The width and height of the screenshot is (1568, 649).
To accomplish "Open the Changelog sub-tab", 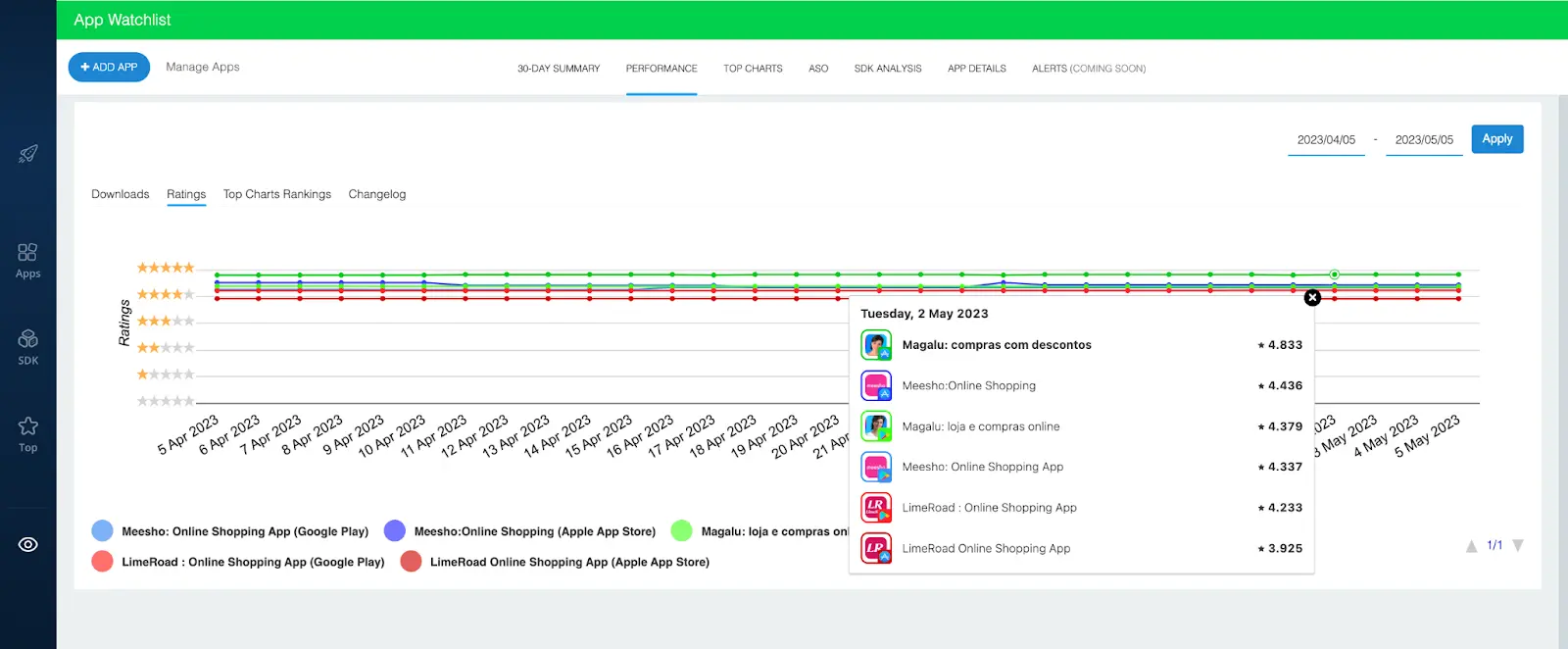I will tap(377, 194).
